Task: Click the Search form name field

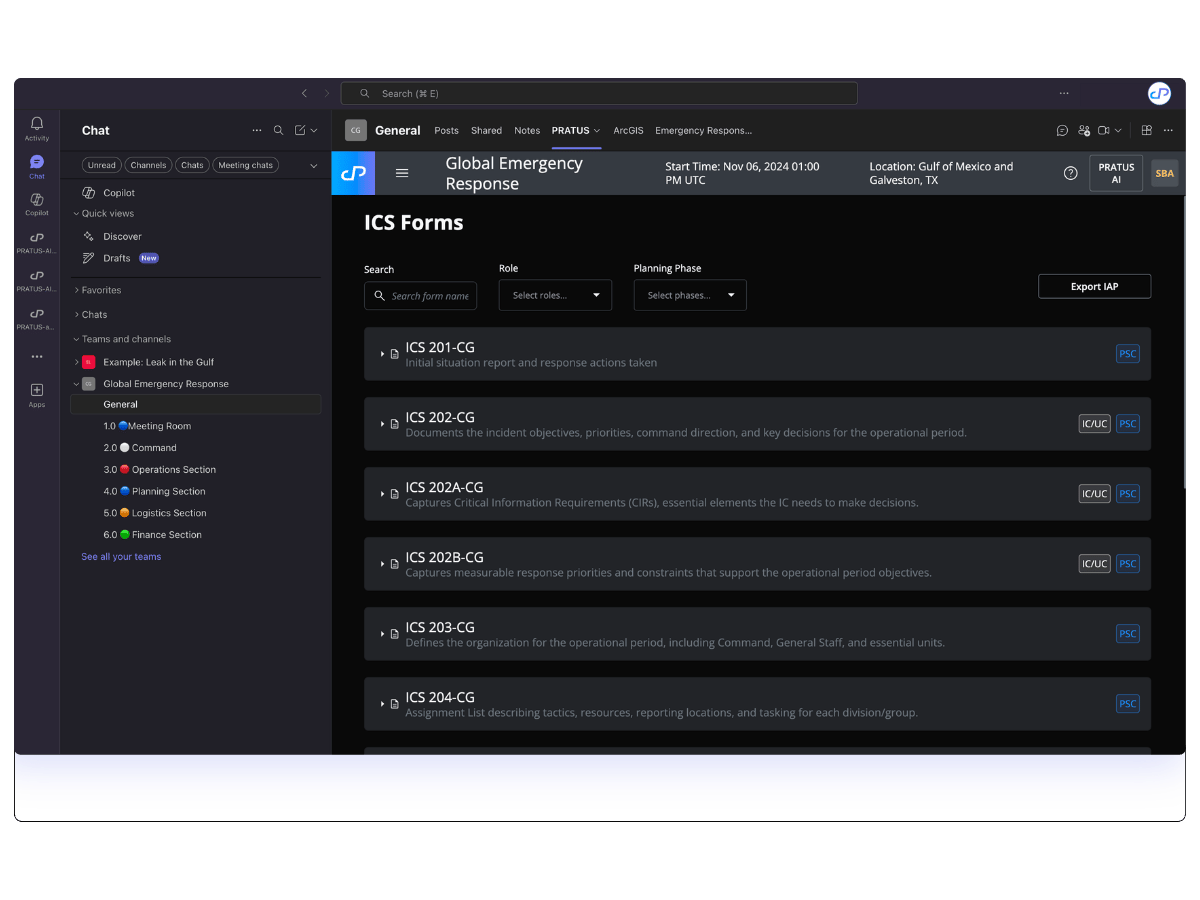Action: point(429,296)
